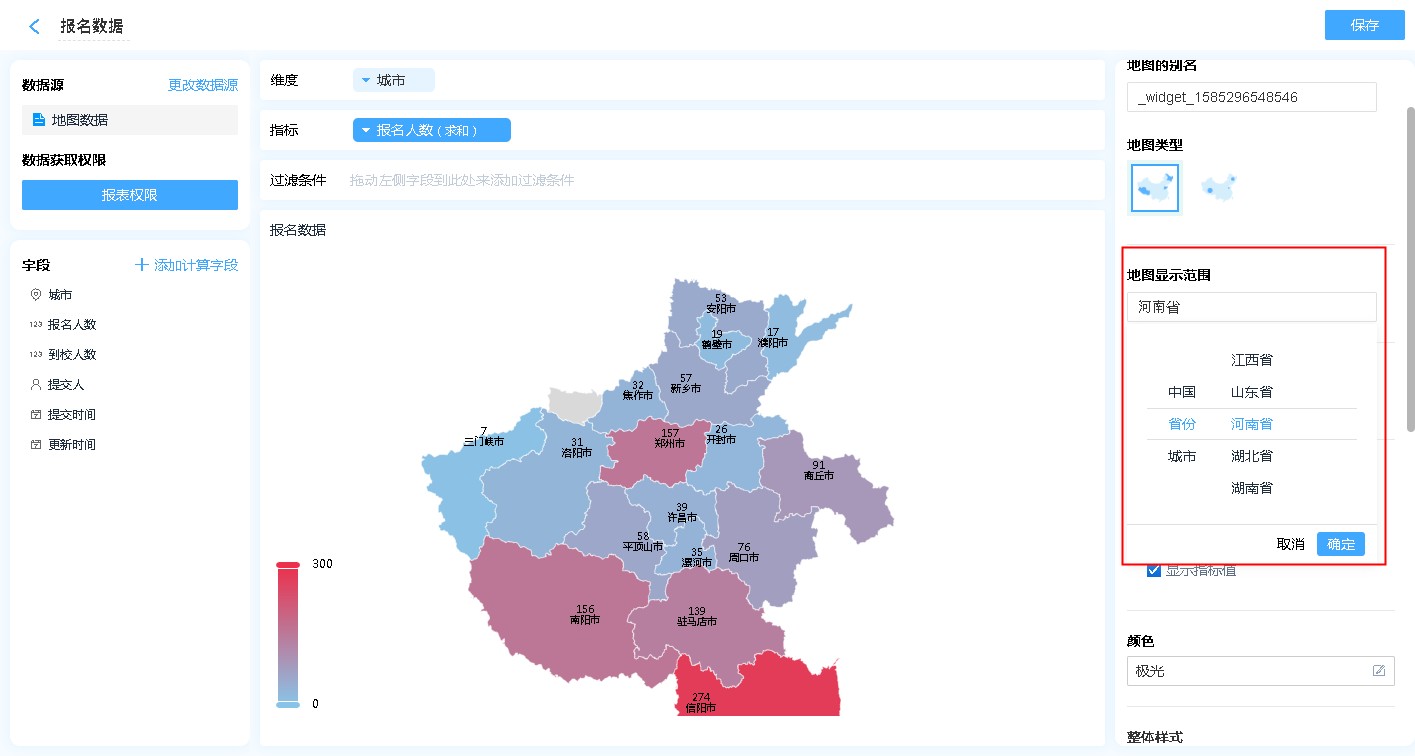Click the location icon beside 城市 field

click(36, 295)
